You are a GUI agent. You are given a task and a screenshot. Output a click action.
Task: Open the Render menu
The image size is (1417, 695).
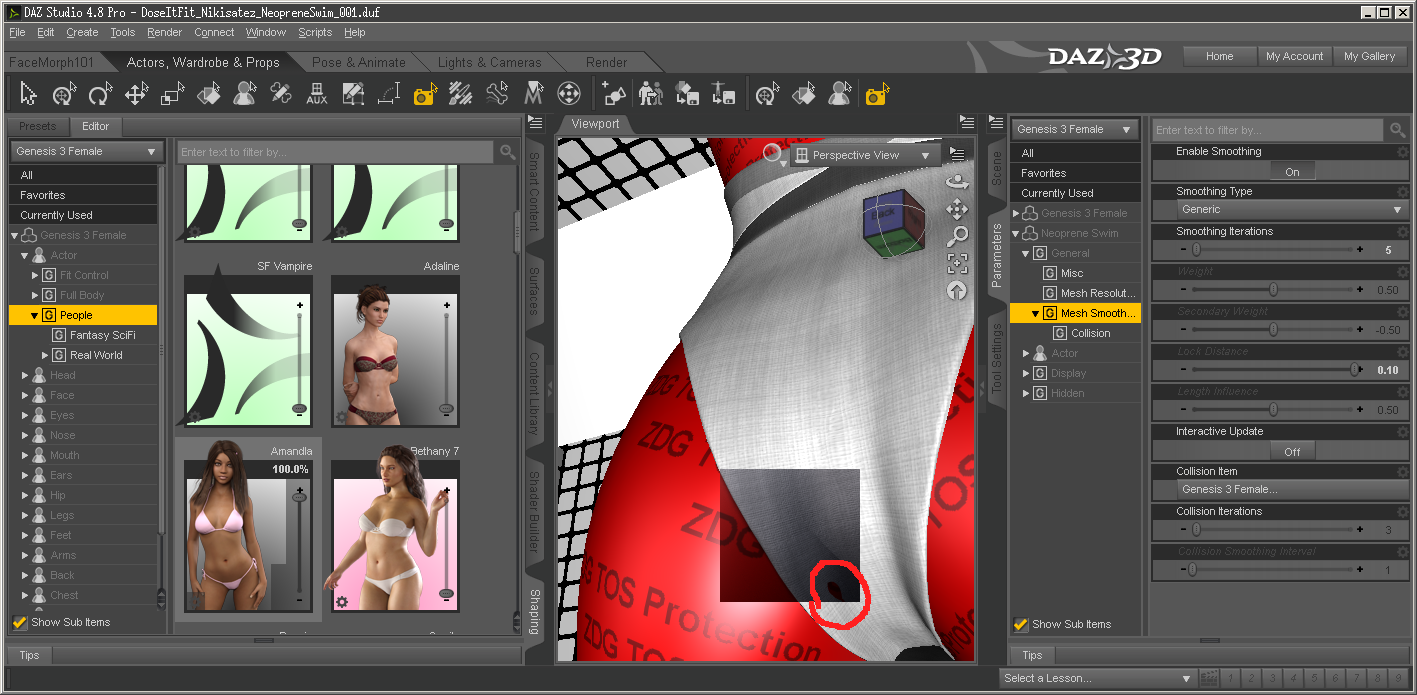(x=164, y=32)
